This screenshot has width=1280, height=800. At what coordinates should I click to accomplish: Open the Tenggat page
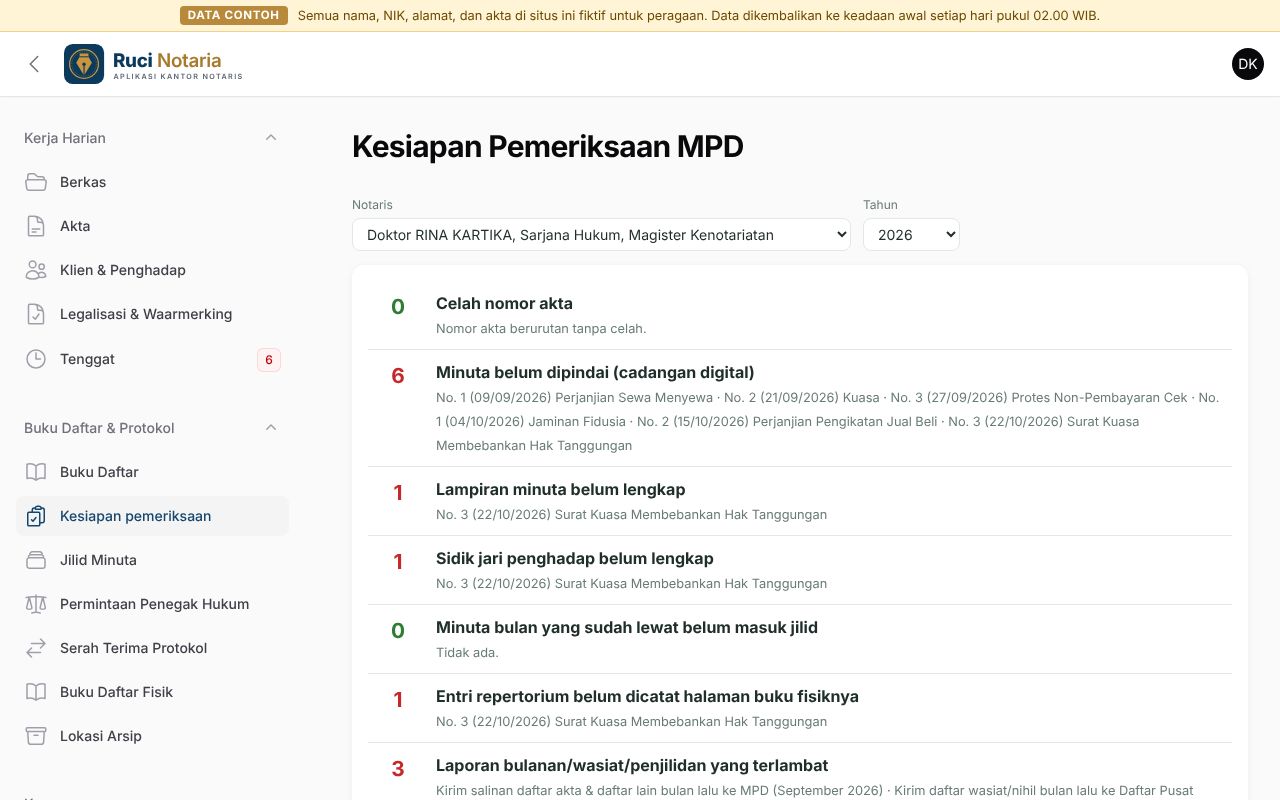[152, 359]
